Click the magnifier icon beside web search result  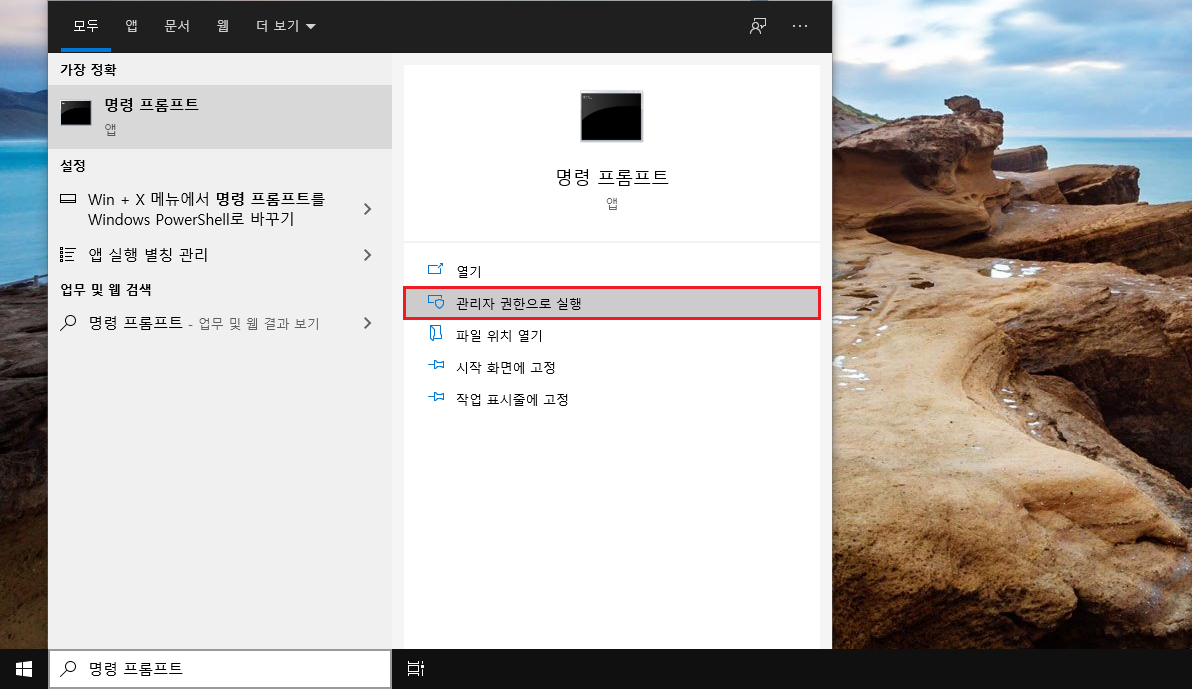coord(68,322)
